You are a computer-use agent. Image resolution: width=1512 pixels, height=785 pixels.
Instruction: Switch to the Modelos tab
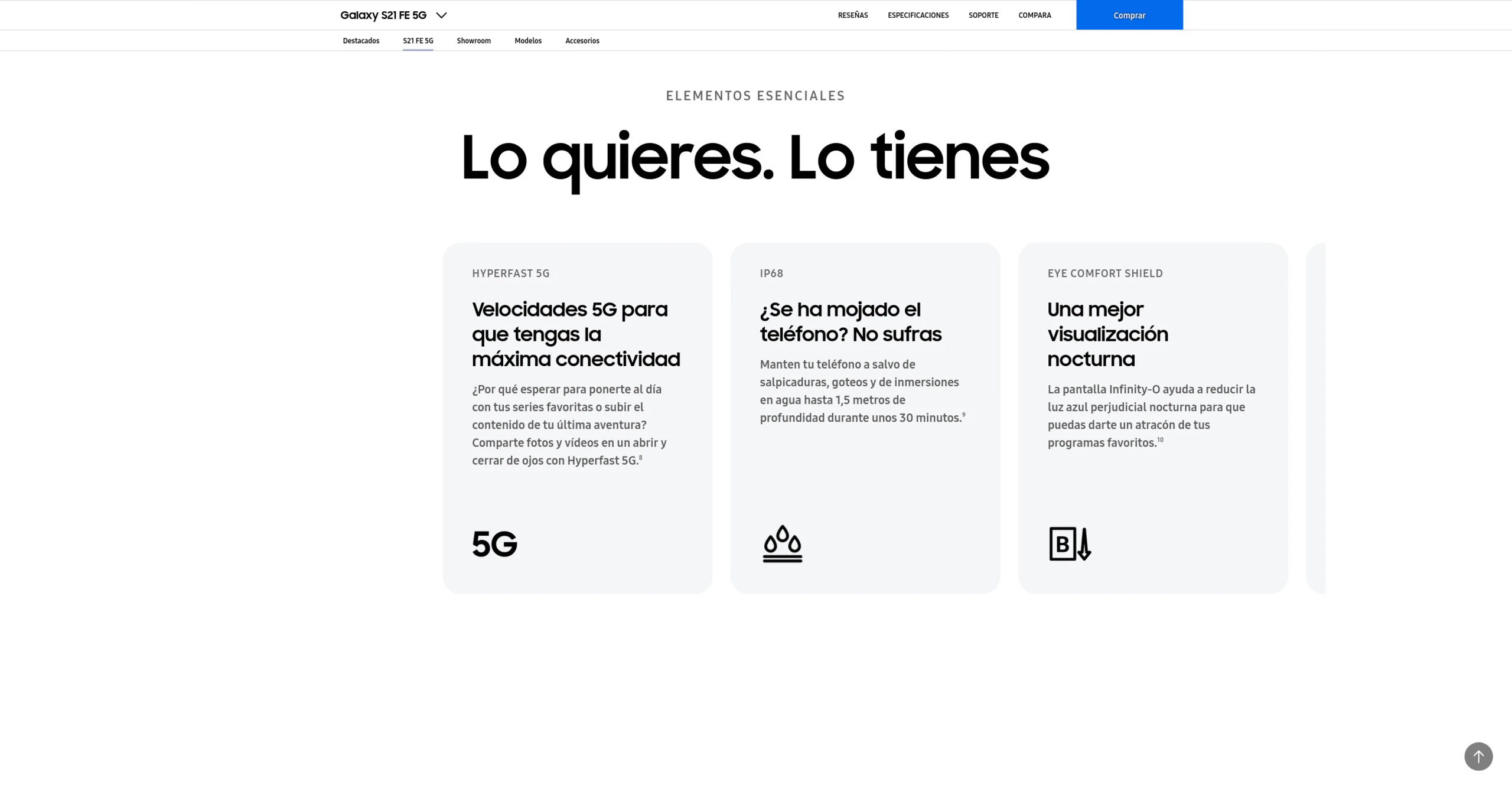coord(527,41)
